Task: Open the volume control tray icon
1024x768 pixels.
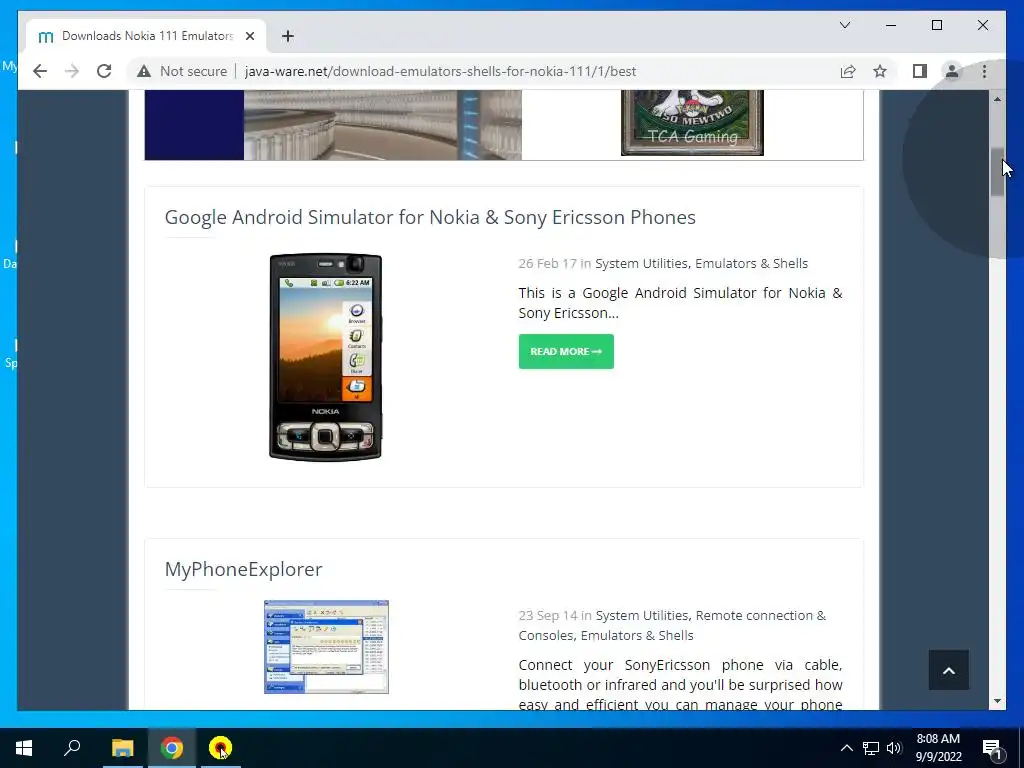Action: click(x=894, y=748)
